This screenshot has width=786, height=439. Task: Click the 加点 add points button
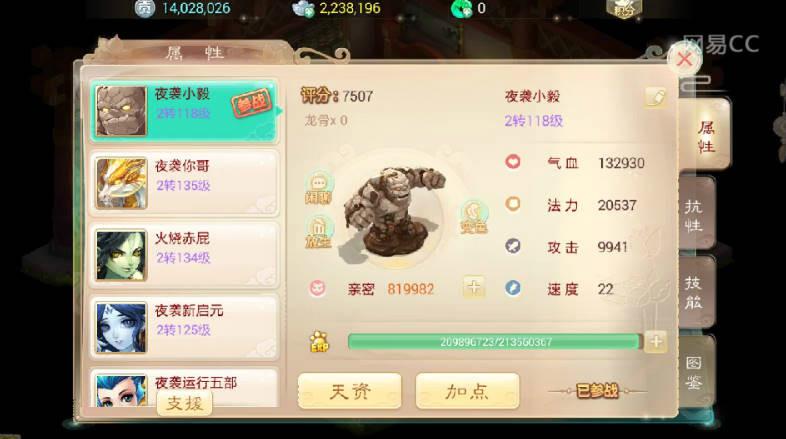[x=467, y=391]
